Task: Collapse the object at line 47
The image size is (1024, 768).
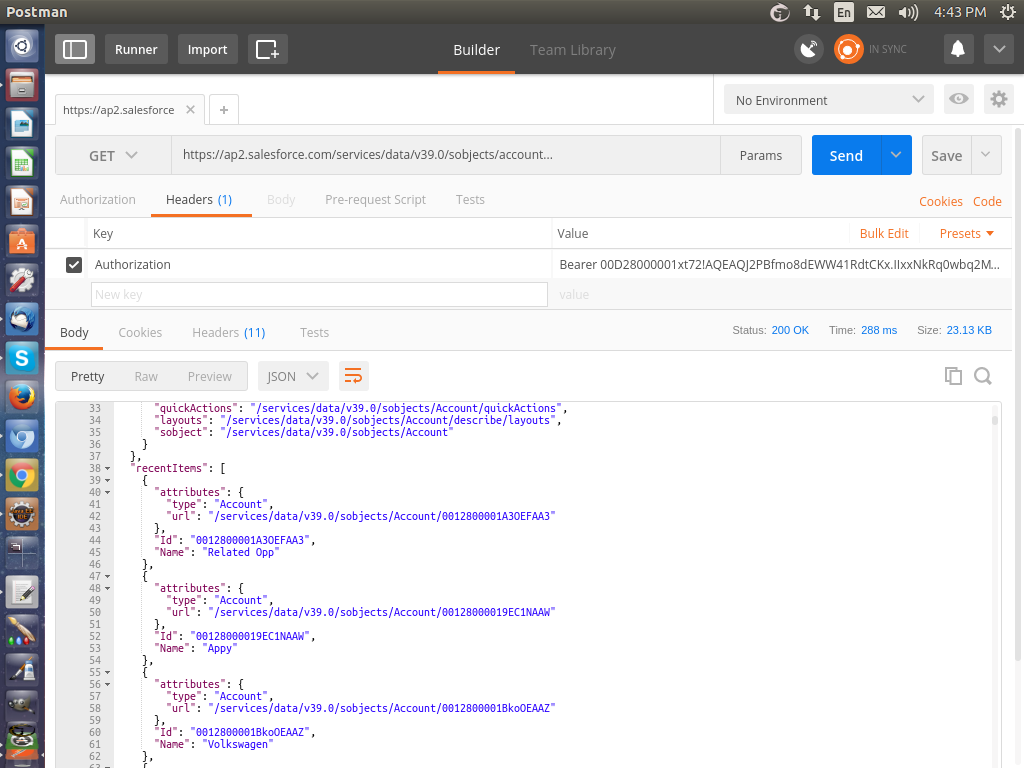Action: pos(108,577)
